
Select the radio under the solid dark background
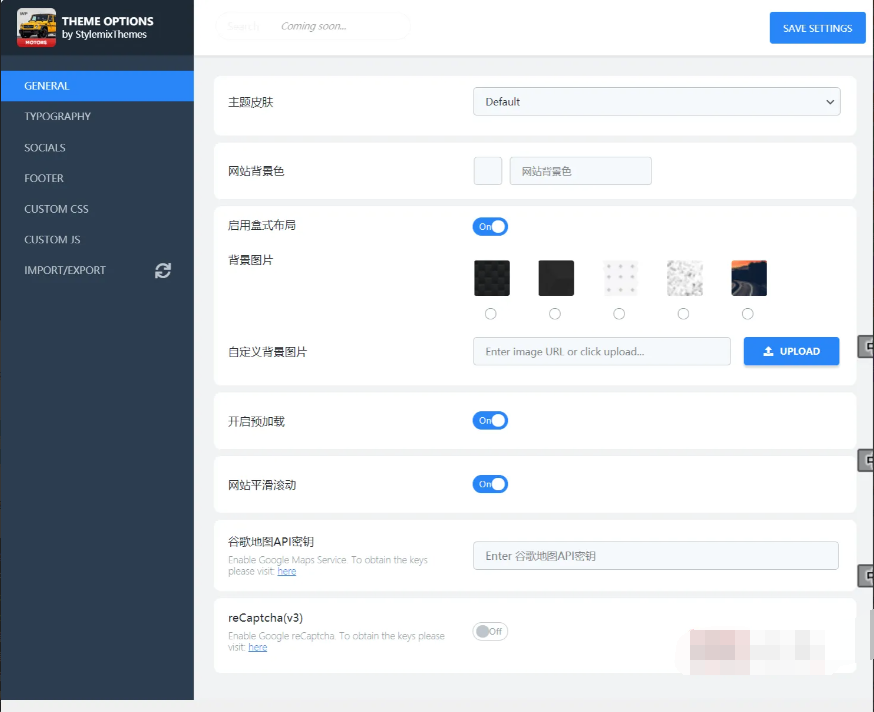[555, 314]
